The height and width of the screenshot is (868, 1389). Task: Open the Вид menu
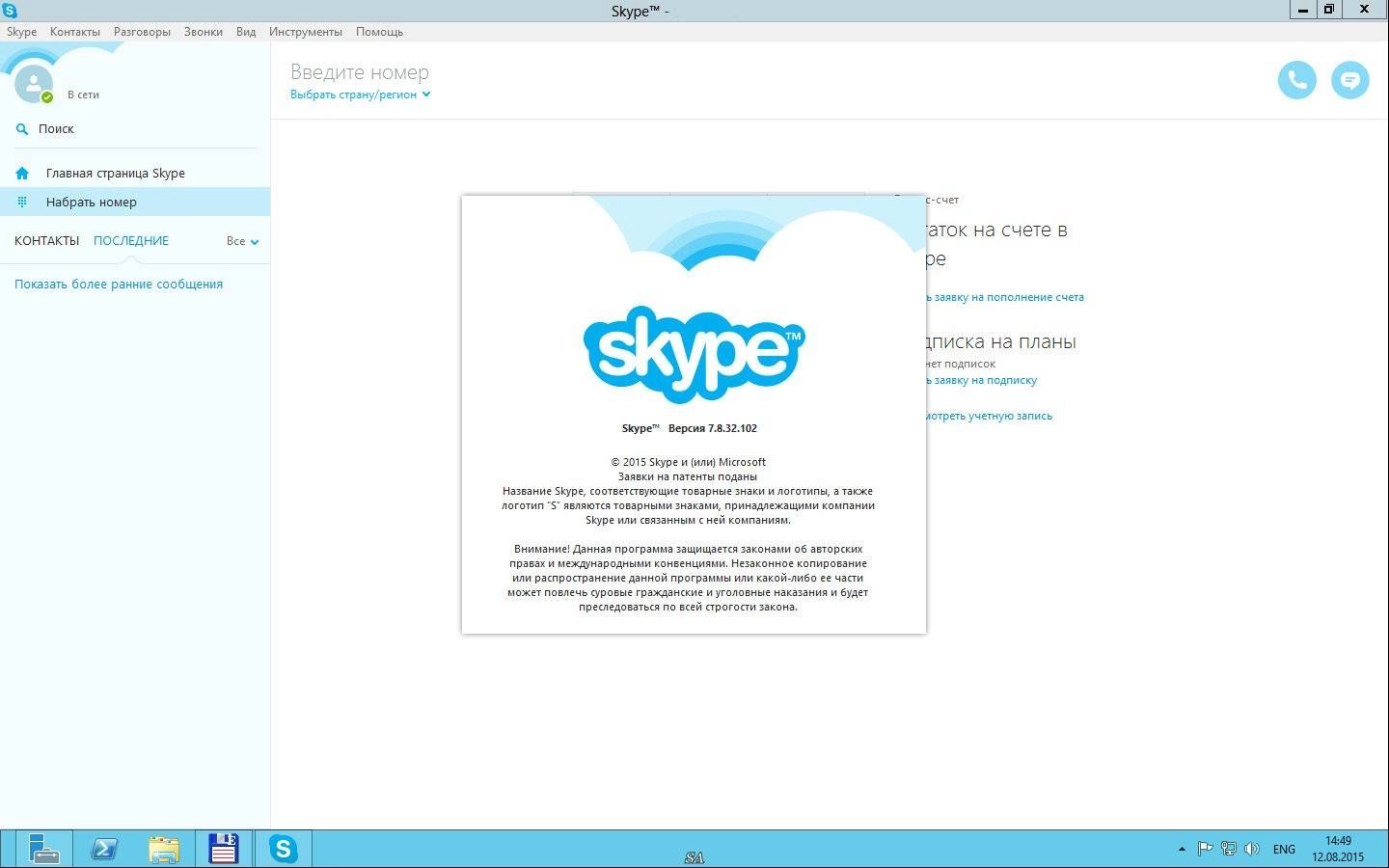pos(246,32)
